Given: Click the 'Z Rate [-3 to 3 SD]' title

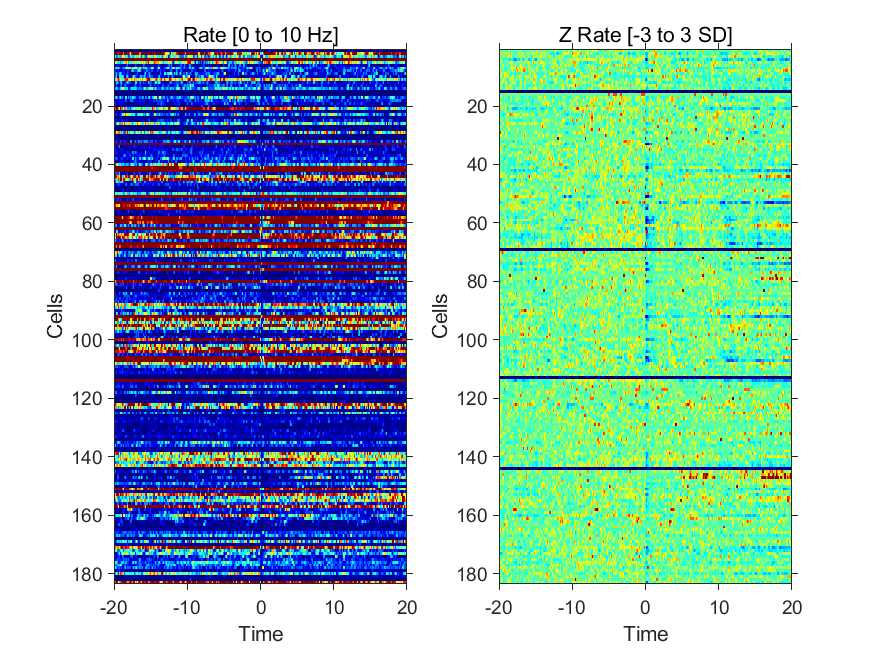Looking at the screenshot, I should click(x=646, y=35).
